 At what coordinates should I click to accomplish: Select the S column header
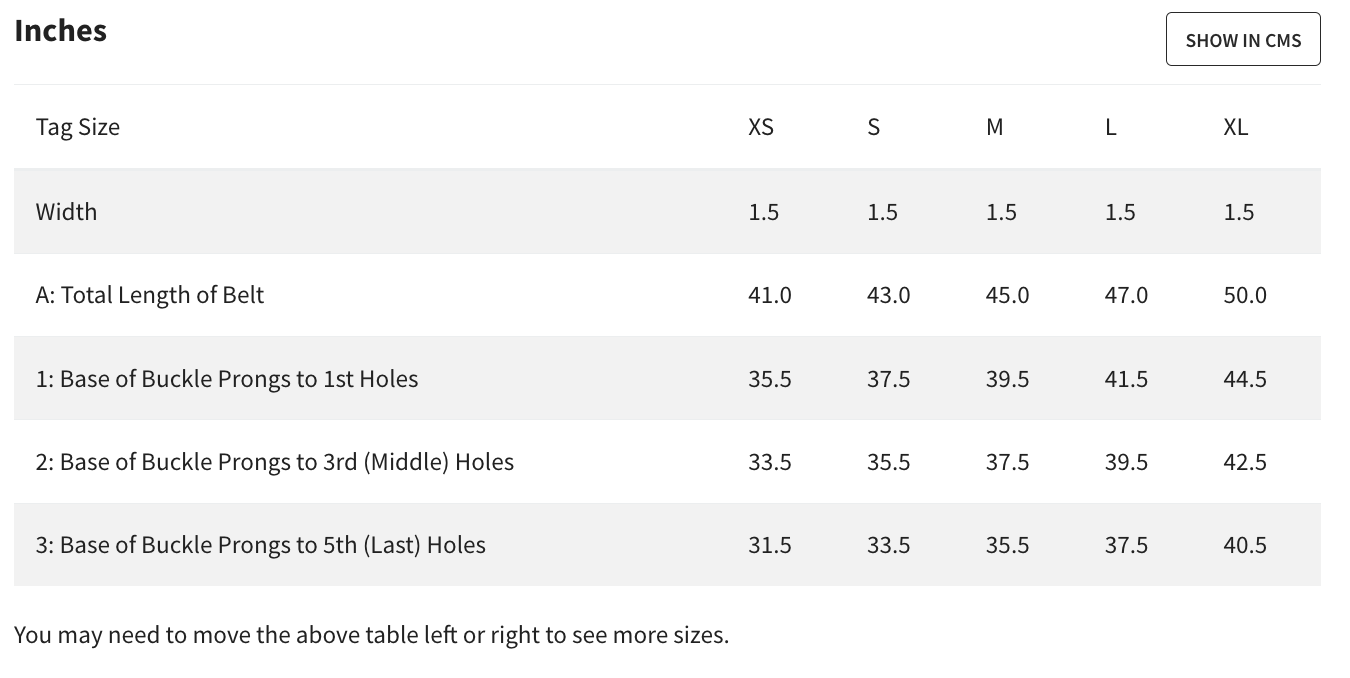pos(874,127)
